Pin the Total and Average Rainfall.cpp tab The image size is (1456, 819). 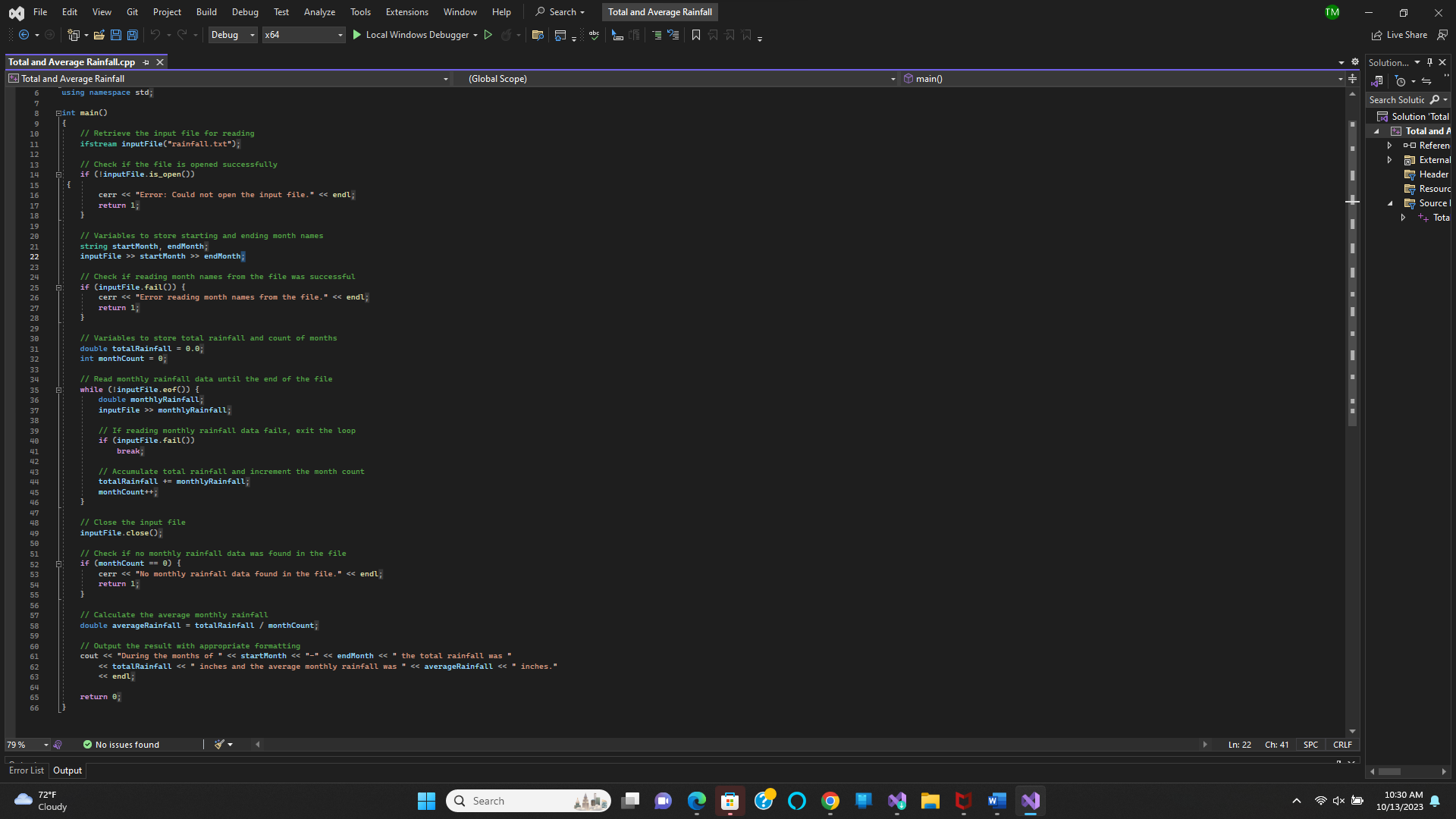[x=146, y=62]
